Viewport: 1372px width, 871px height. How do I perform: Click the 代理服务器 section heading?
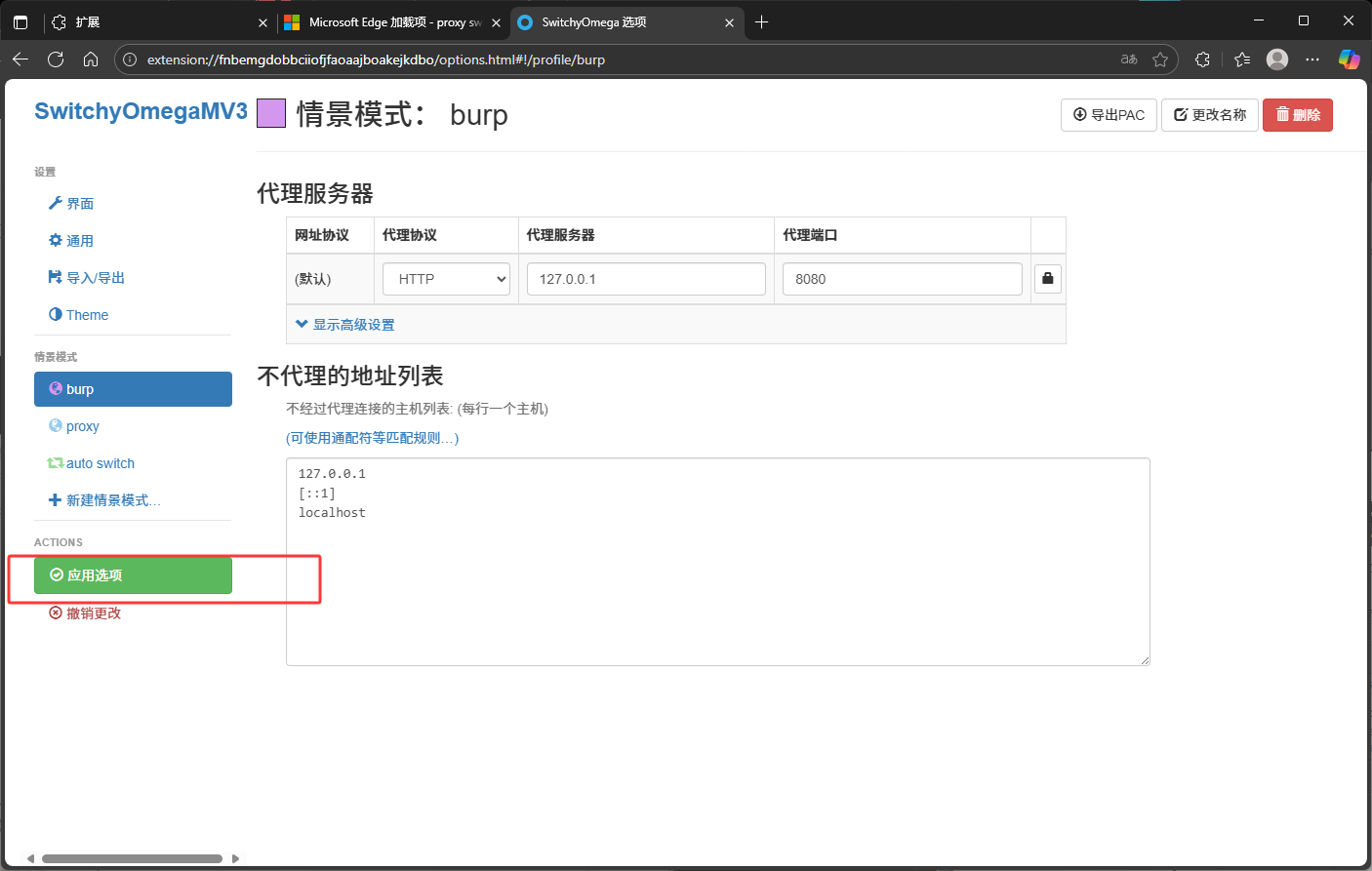pyautogui.click(x=315, y=193)
